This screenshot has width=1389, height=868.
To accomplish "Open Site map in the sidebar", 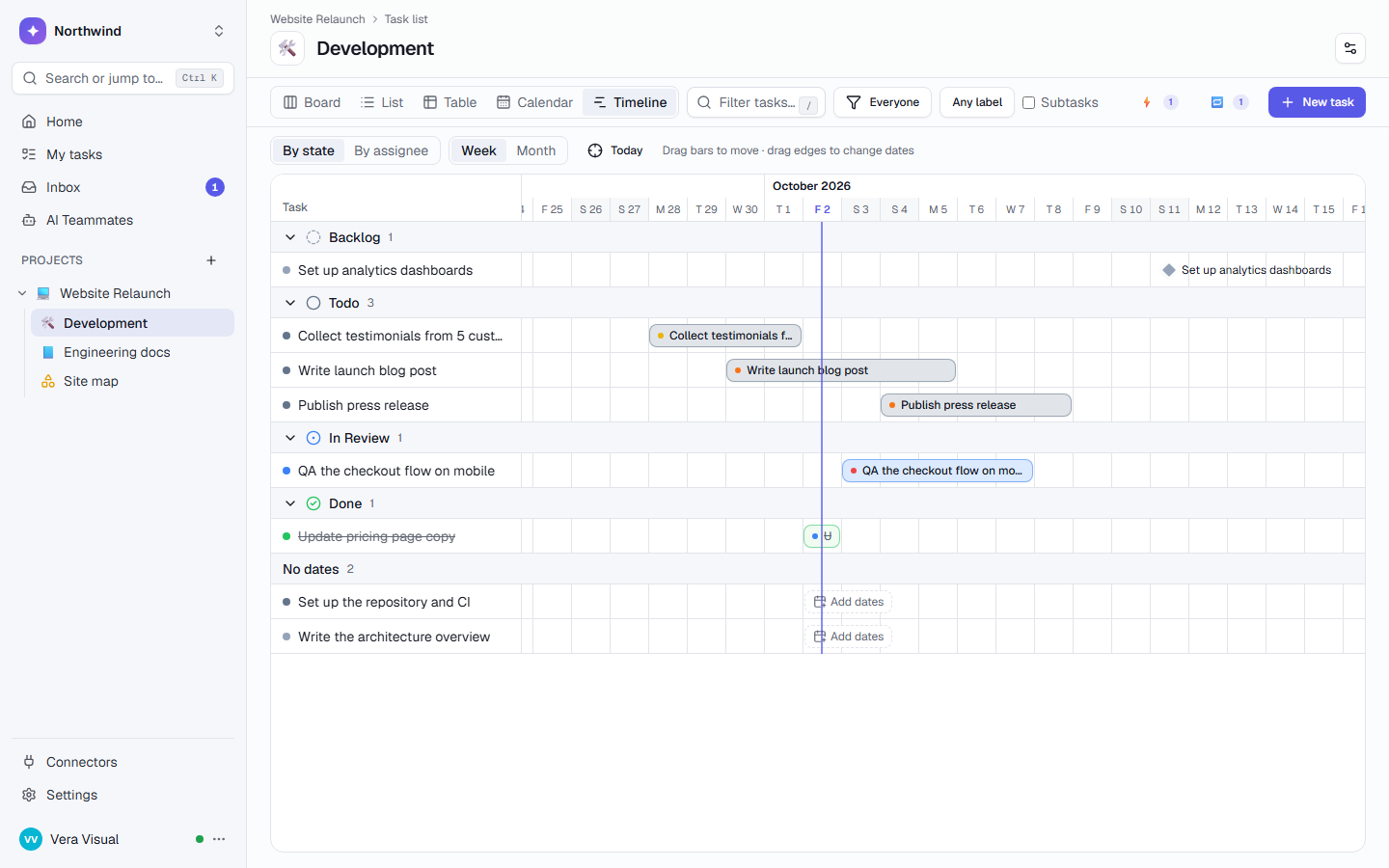I will point(132,381).
